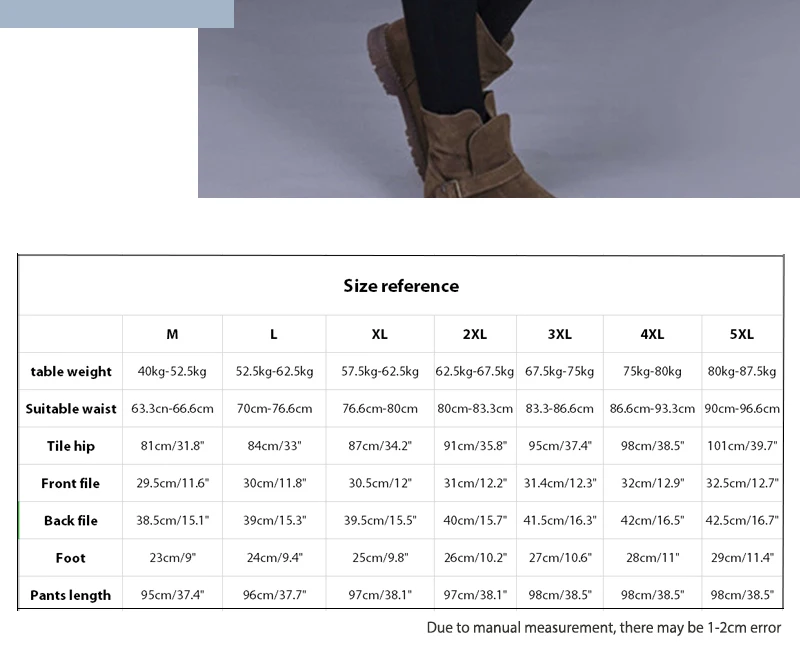Click the 'Pants length' row label

point(70,595)
